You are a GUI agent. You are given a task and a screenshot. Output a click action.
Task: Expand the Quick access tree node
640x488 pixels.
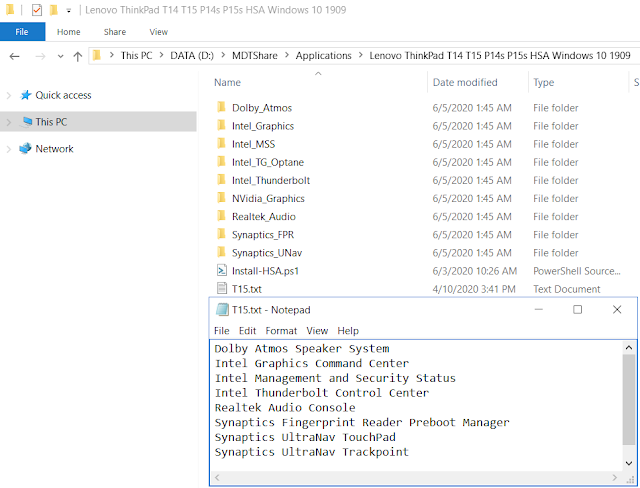(9, 95)
